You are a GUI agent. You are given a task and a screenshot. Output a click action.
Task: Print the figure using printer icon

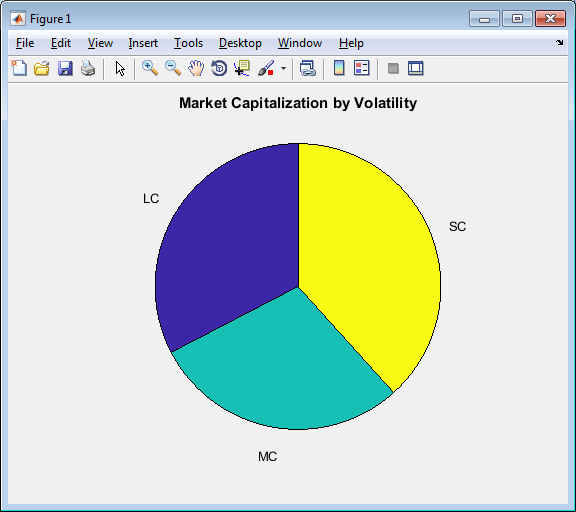point(88,68)
